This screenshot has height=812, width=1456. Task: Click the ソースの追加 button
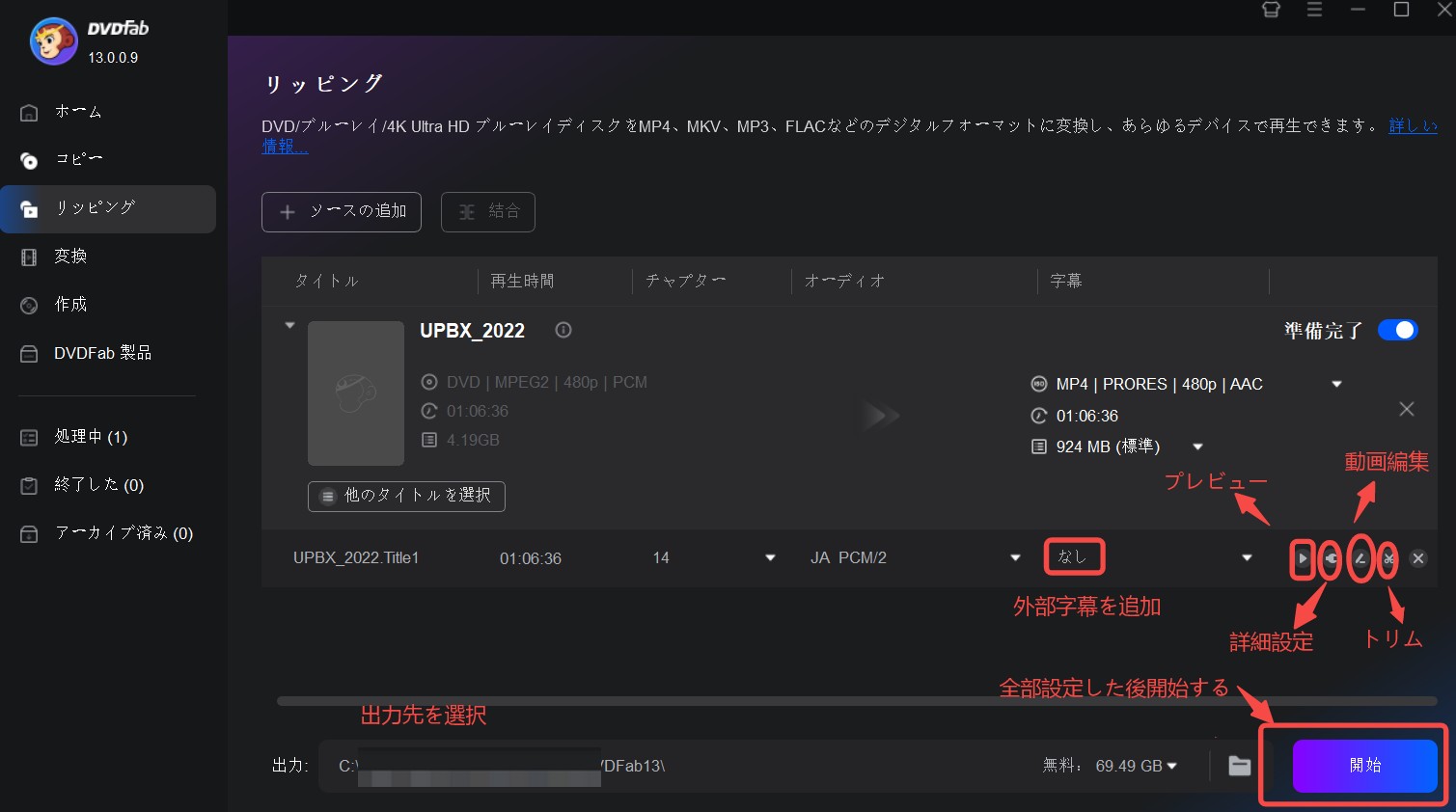click(342, 212)
